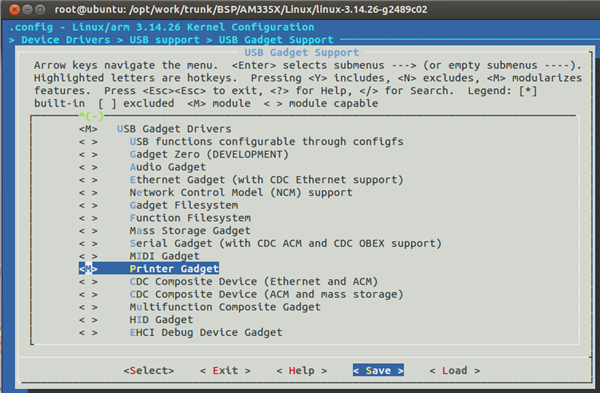Click Device Drivers in the breadcrumb path
This screenshot has width=600, height=393.
65,40
